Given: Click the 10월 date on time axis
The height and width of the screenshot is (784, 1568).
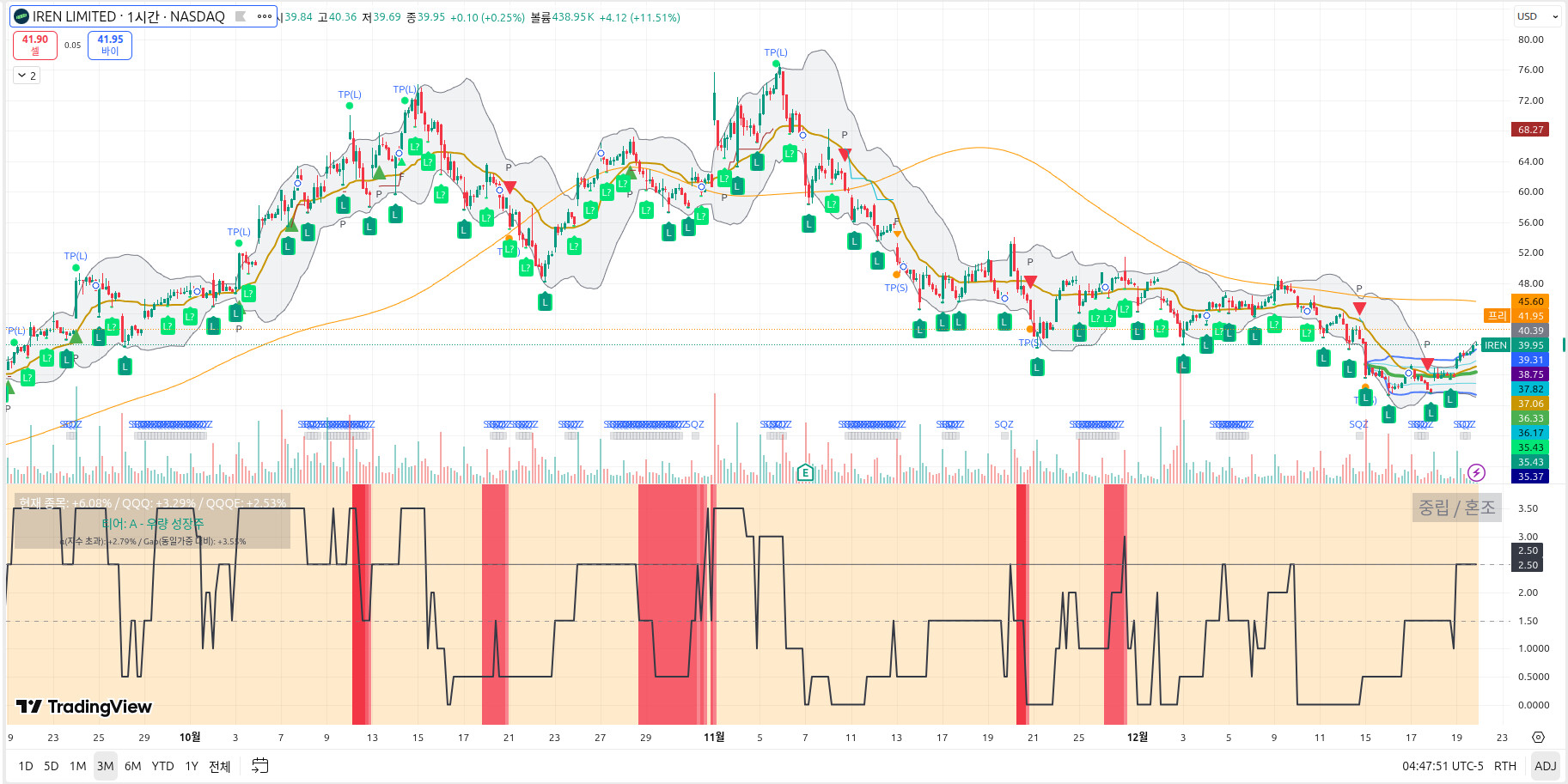Looking at the screenshot, I should 190,738.
